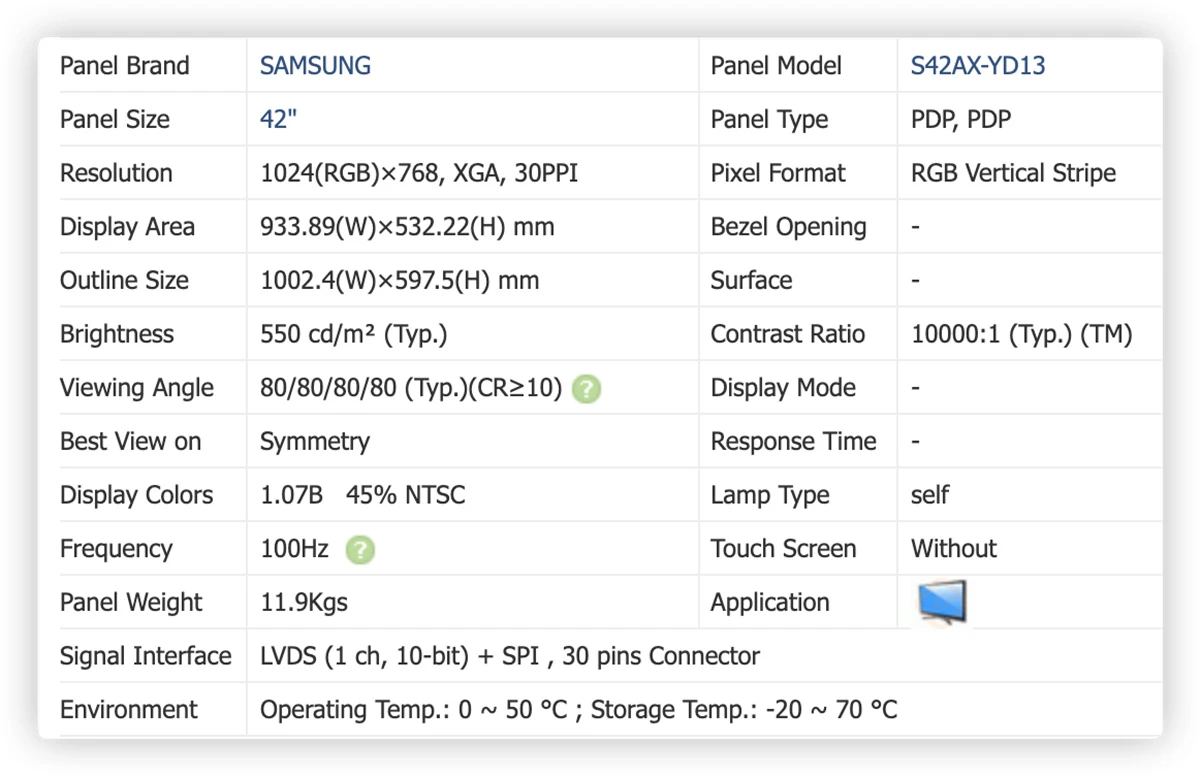Click the Environment label

[x=129, y=710]
